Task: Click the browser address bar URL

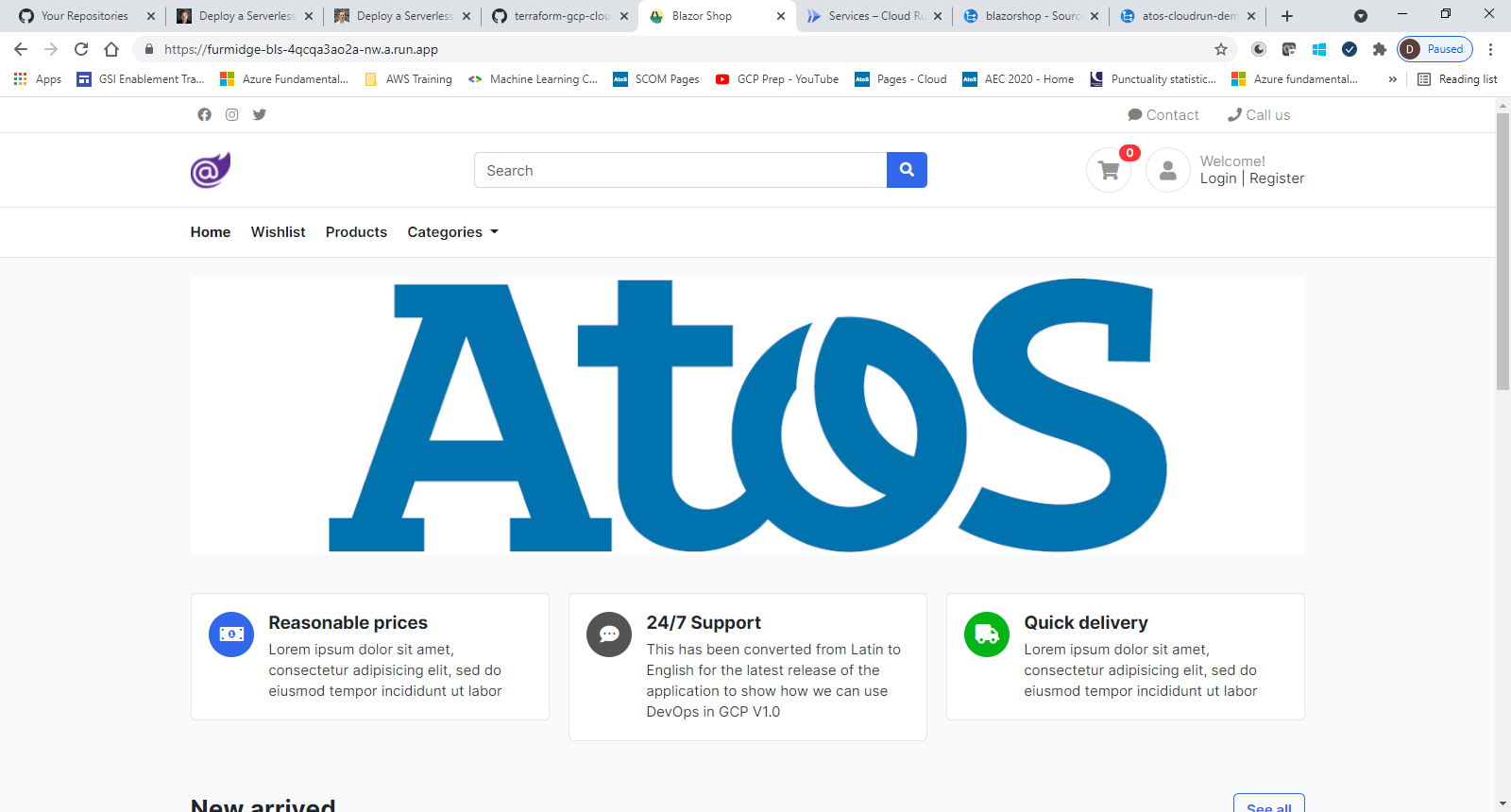Action: tap(301, 49)
